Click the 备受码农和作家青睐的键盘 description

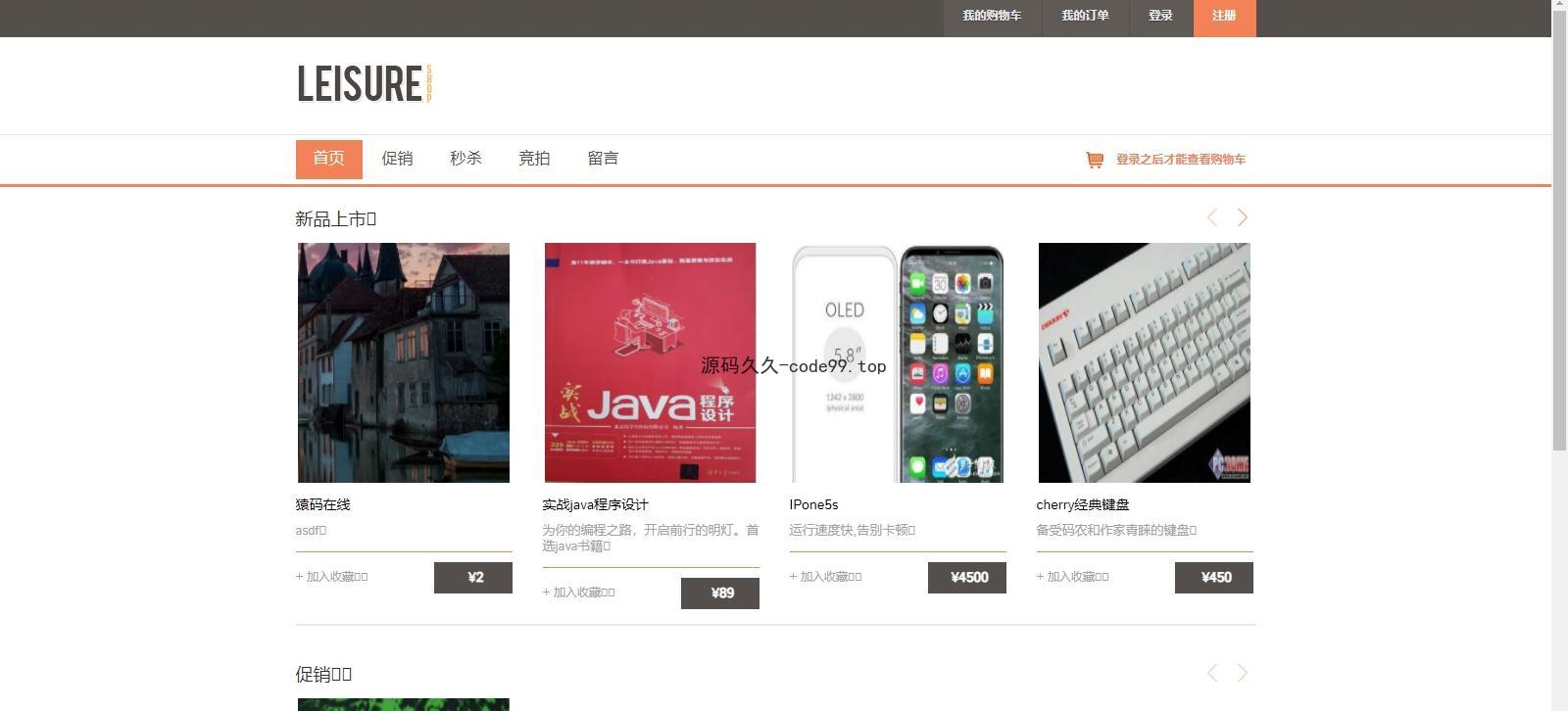1116,531
